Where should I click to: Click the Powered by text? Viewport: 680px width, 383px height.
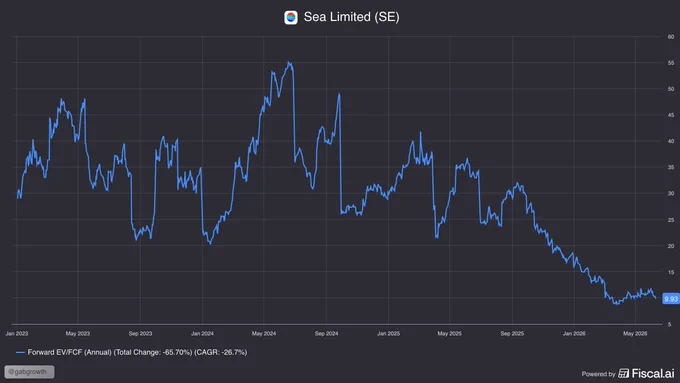(598, 374)
